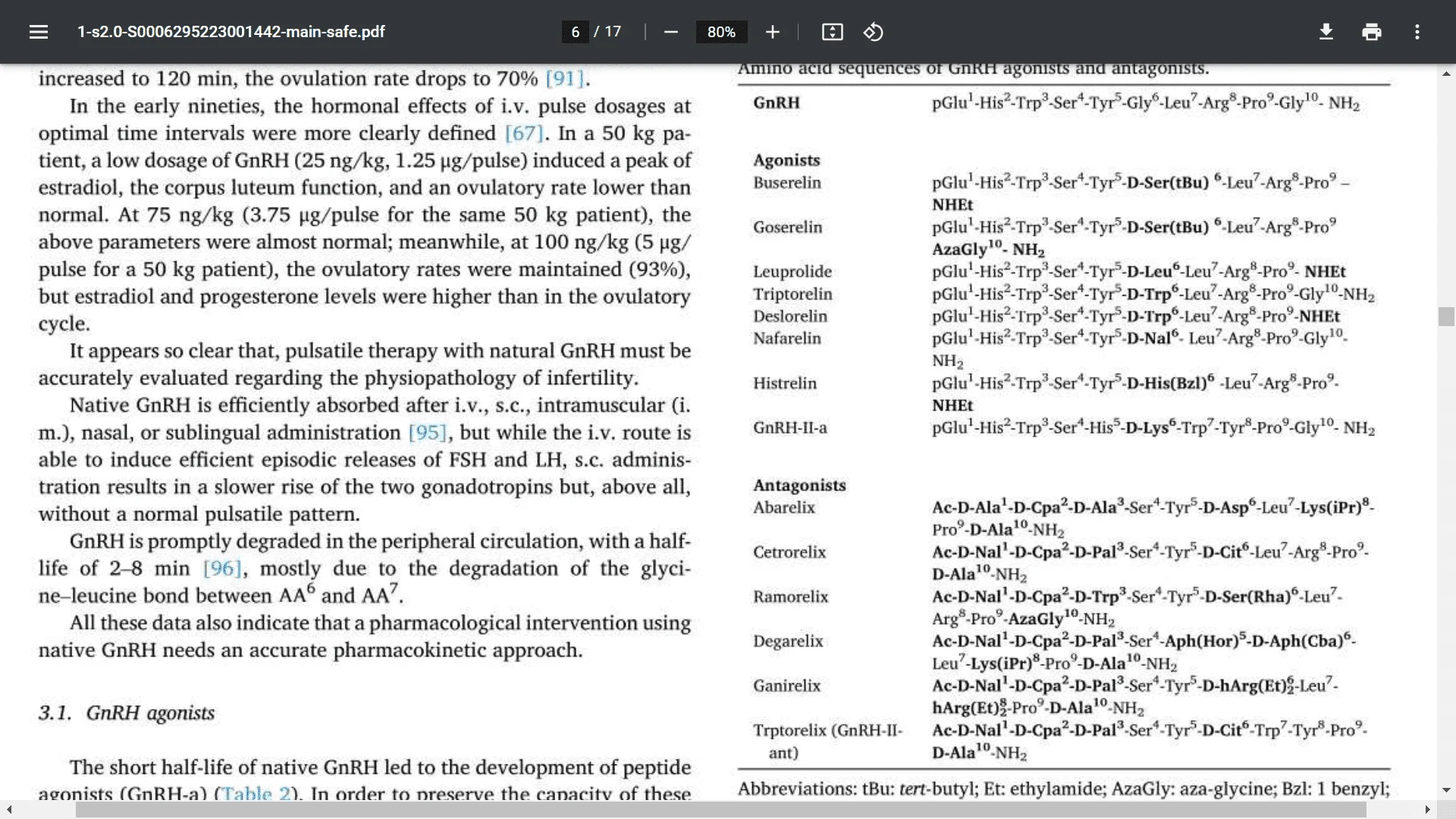Click the 'Goserelin' table row label
1456x819 pixels.
coord(787,227)
